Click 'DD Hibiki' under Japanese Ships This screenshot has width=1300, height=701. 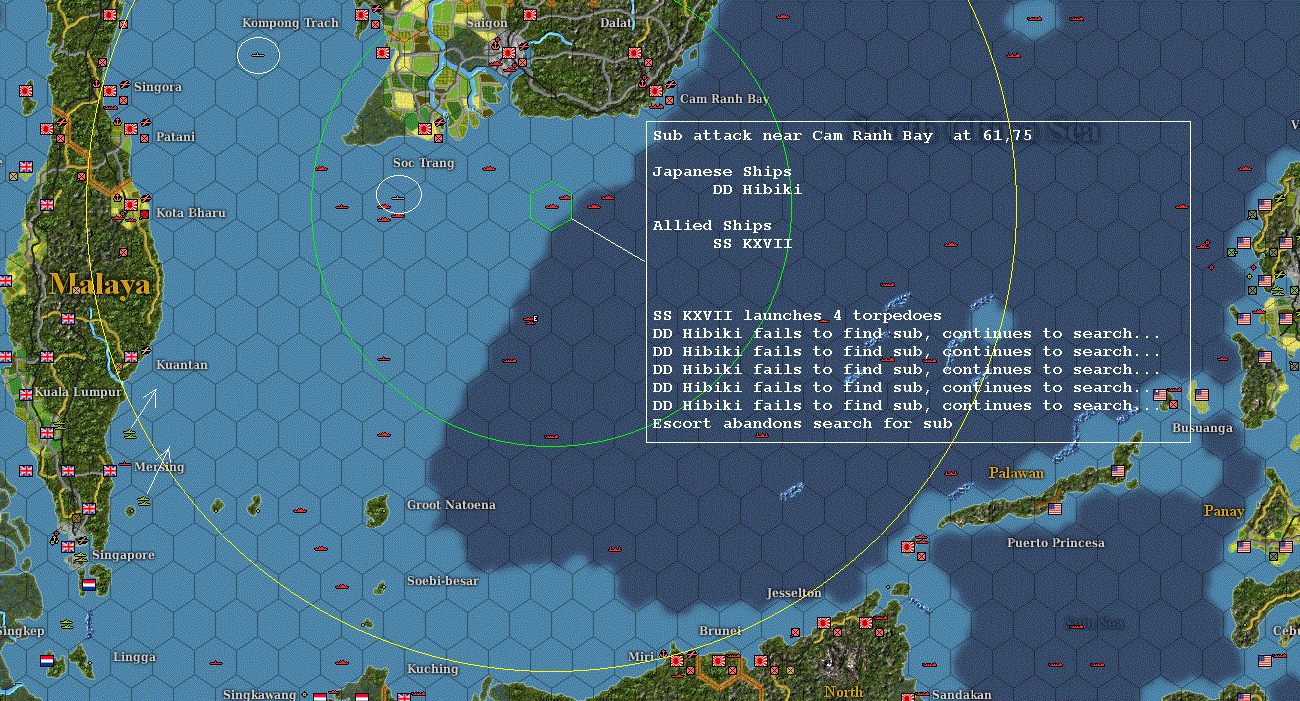[x=757, y=190]
